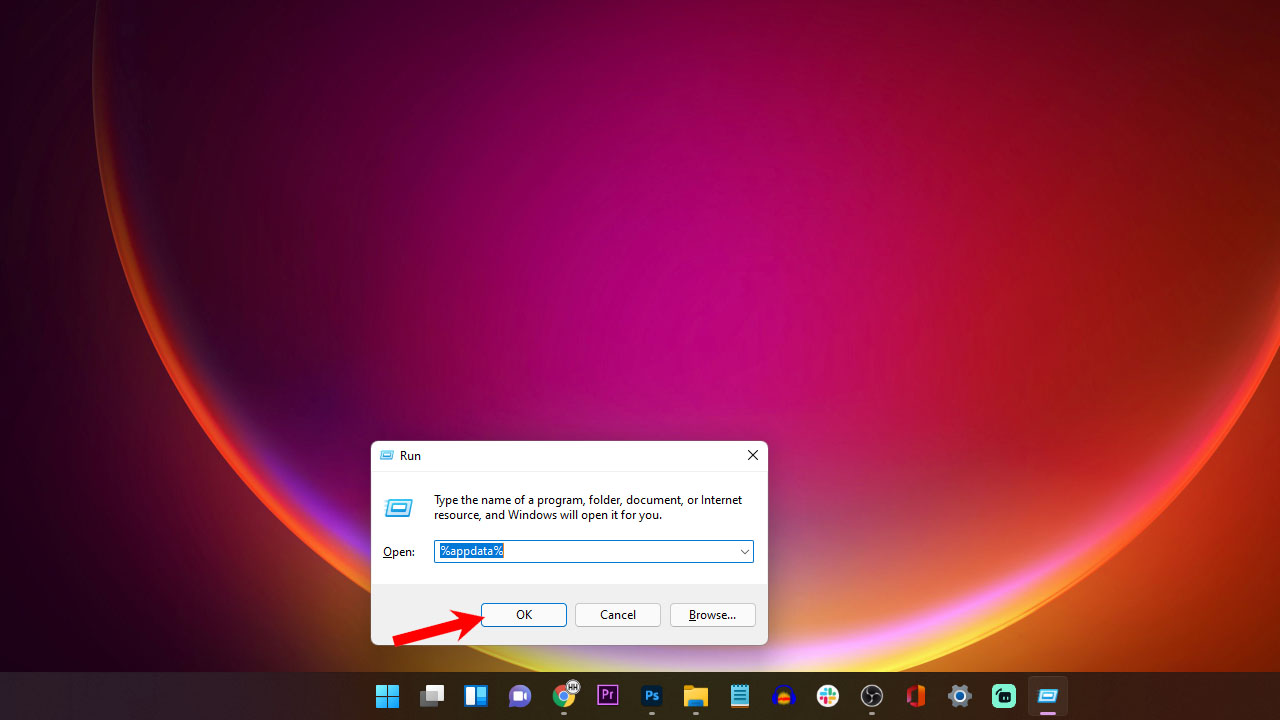Confirm with the OK button
Image resolution: width=1280 pixels, height=720 pixels.
(523, 614)
